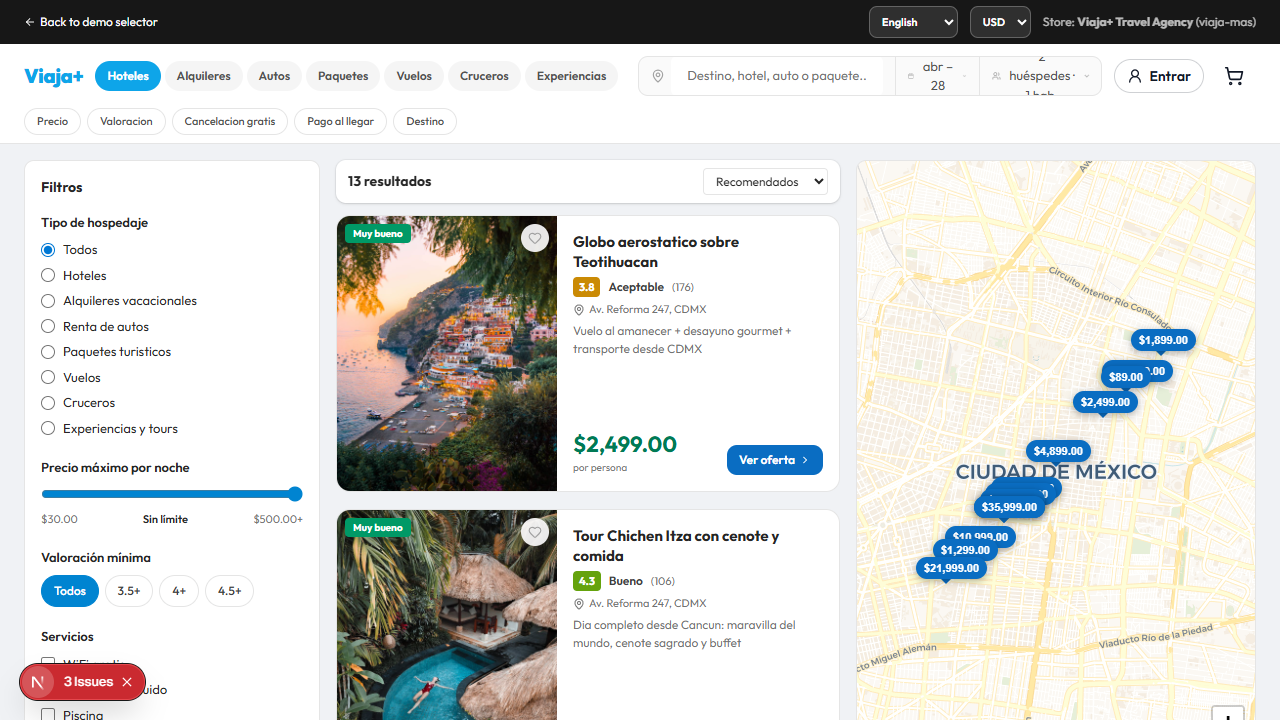Click the $1,899.00 map price marker
The image size is (1280, 720).
coord(1163,340)
